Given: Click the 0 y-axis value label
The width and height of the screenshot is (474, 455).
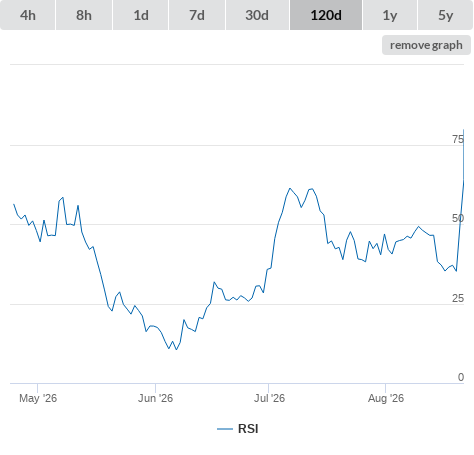Looking at the screenshot, I should (x=461, y=377).
